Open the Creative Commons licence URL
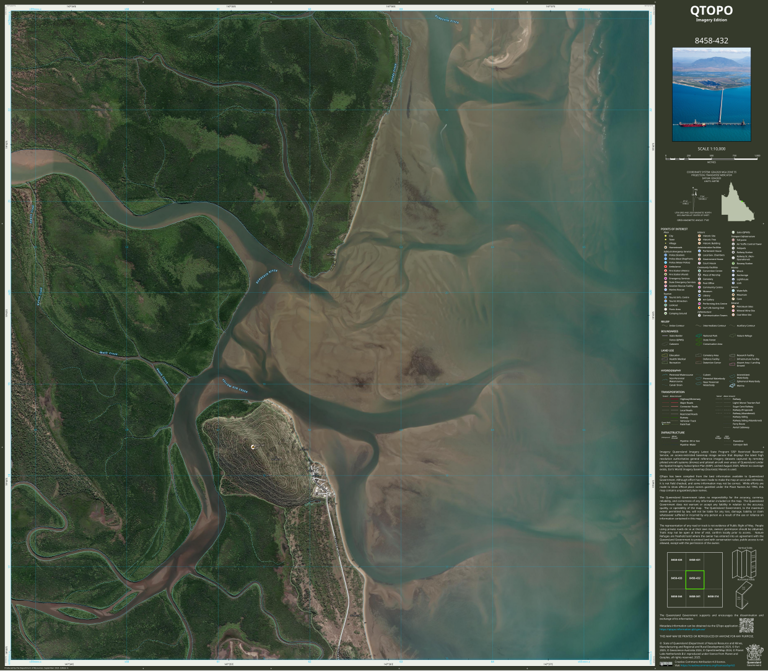 (708, 665)
